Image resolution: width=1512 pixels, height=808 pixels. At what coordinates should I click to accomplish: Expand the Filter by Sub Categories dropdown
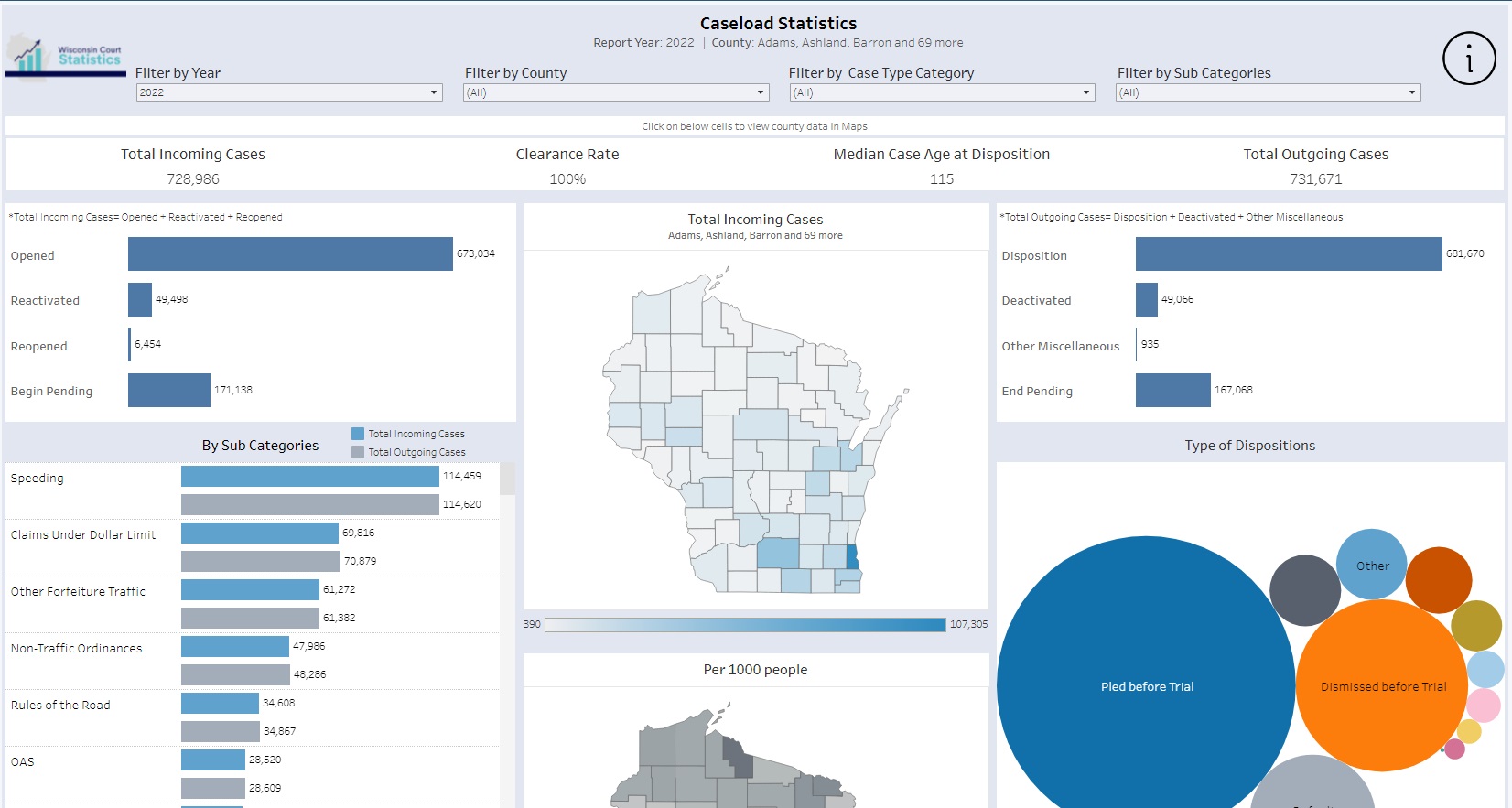[1268, 92]
